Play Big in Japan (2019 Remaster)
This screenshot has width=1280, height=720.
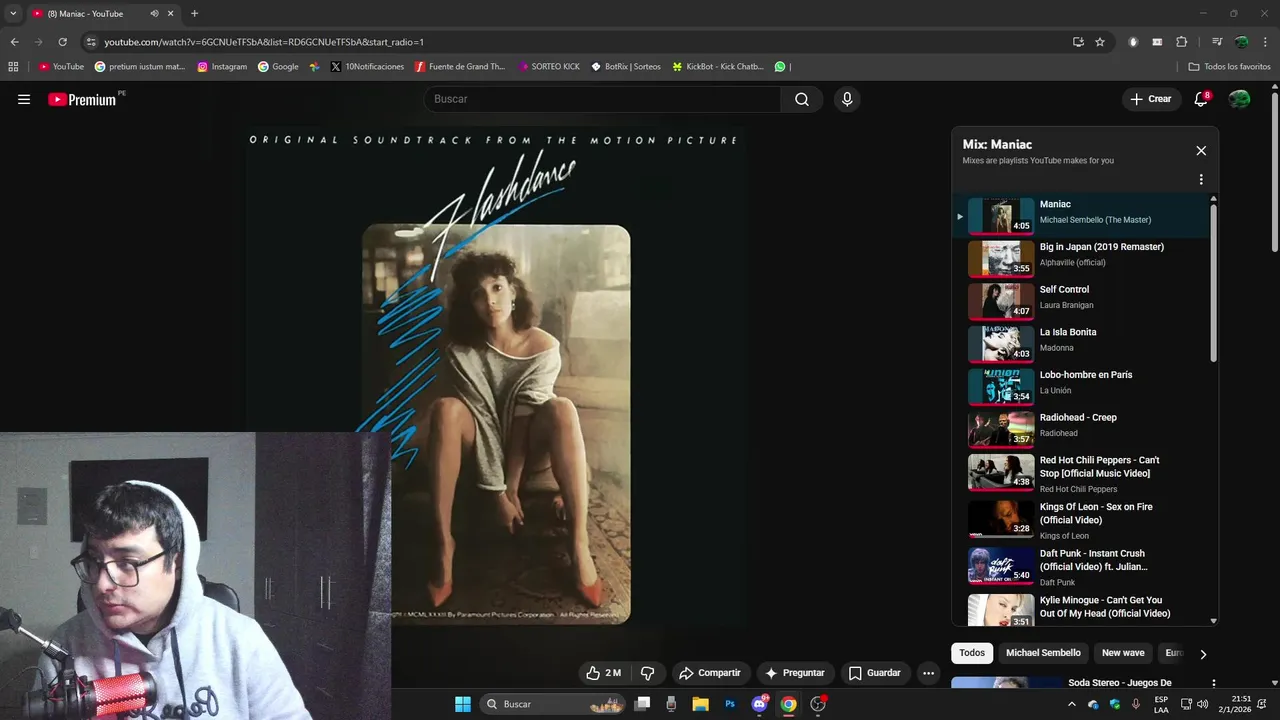pyautogui.click(x=1081, y=259)
